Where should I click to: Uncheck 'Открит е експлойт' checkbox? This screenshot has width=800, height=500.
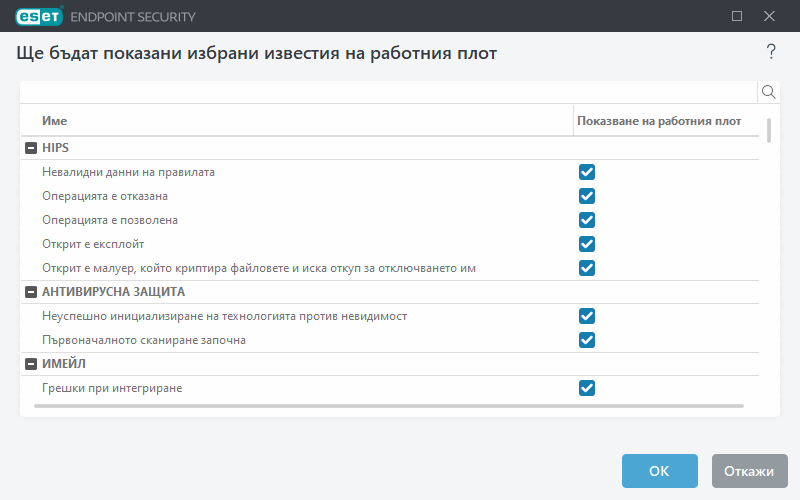(x=587, y=244)
